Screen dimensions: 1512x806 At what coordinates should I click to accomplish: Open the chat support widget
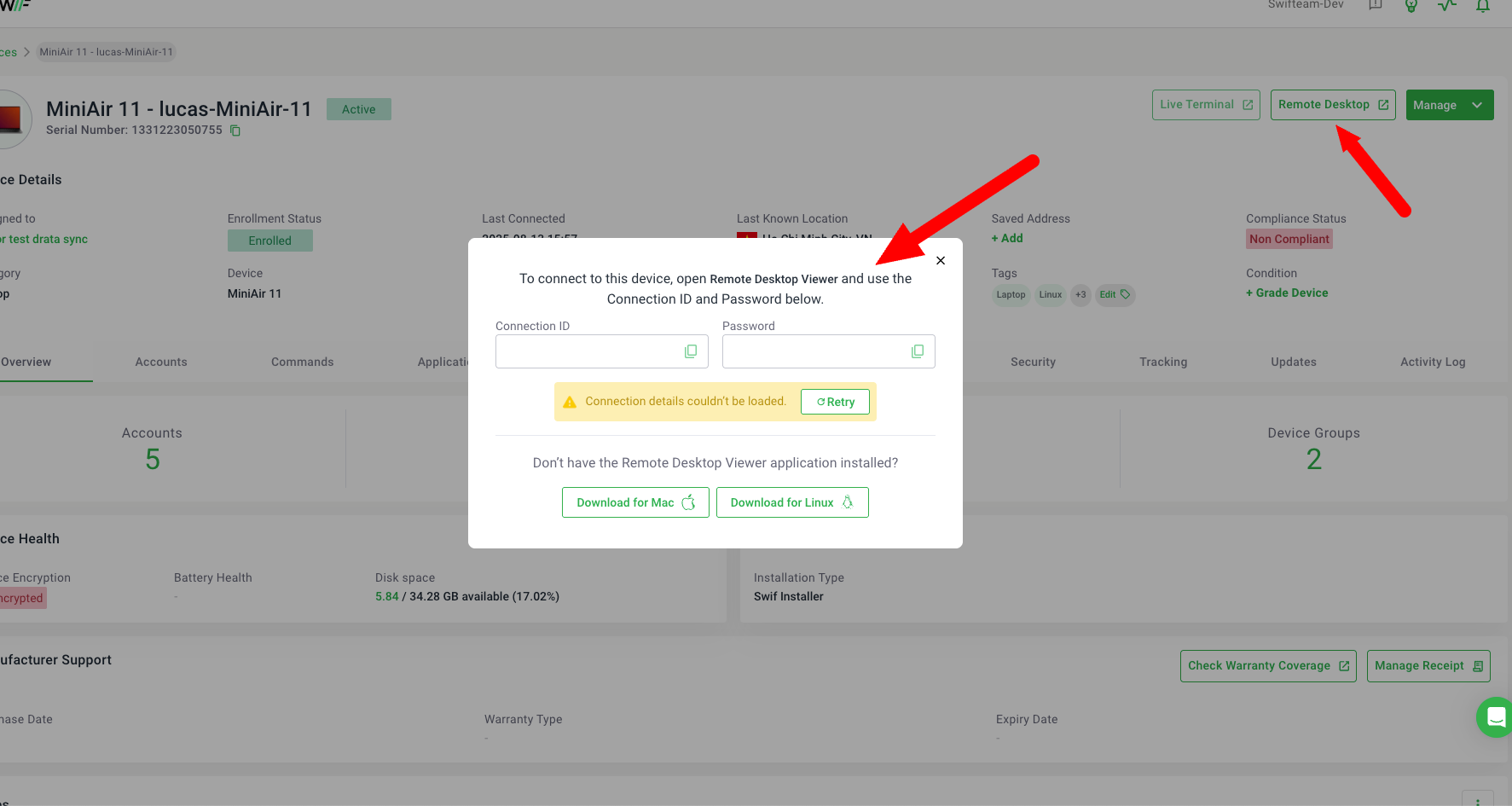pyautogui.click(x=1495, y=717)
